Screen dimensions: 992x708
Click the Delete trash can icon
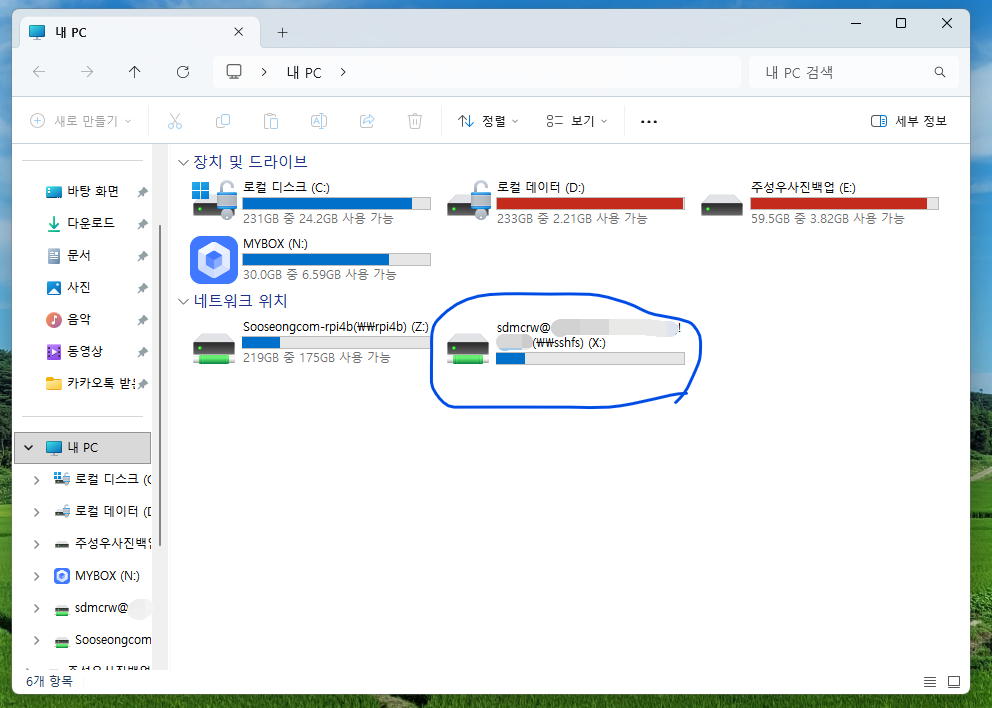415,121
